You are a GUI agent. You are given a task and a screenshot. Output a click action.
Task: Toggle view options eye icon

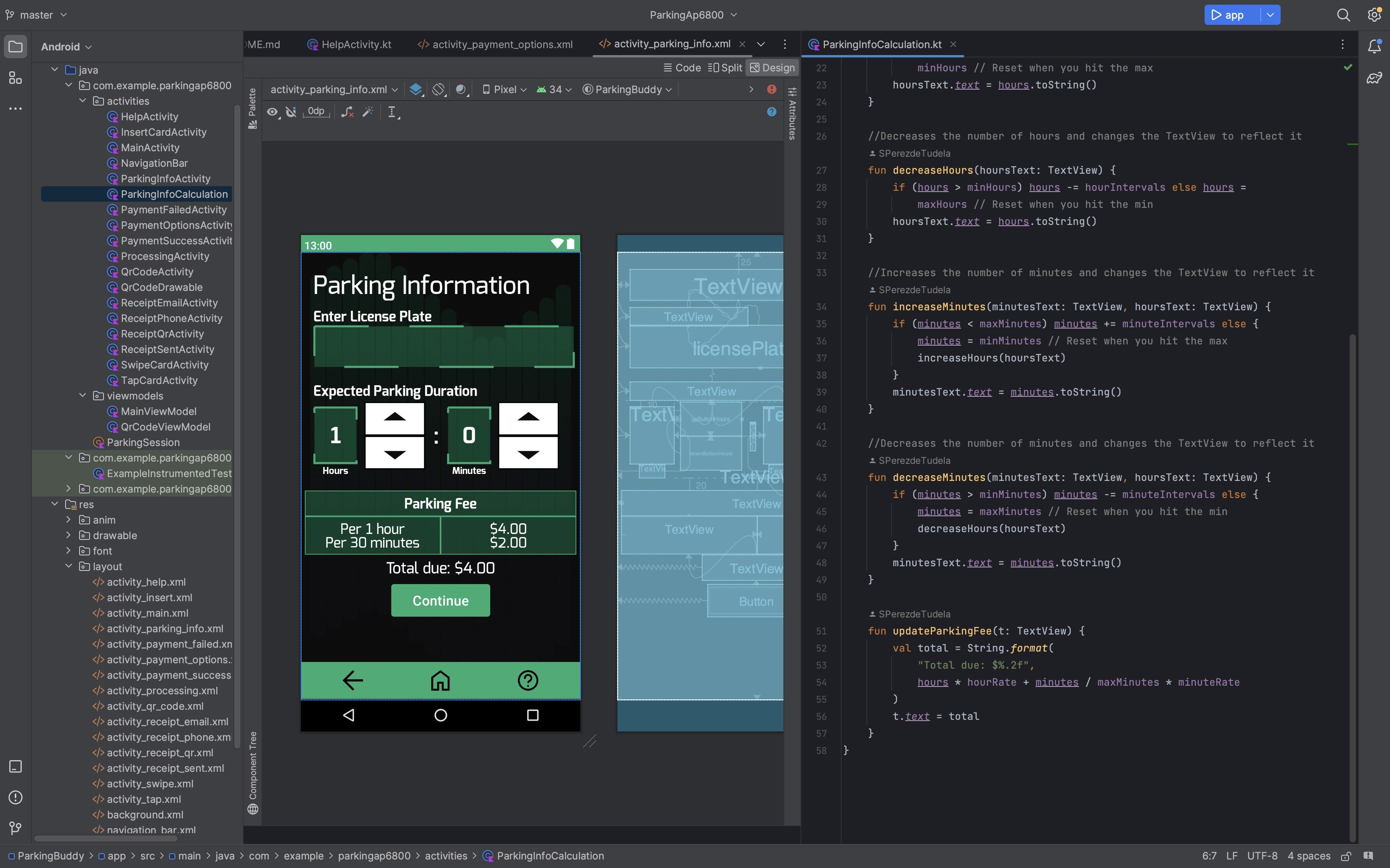coord(273,112)
